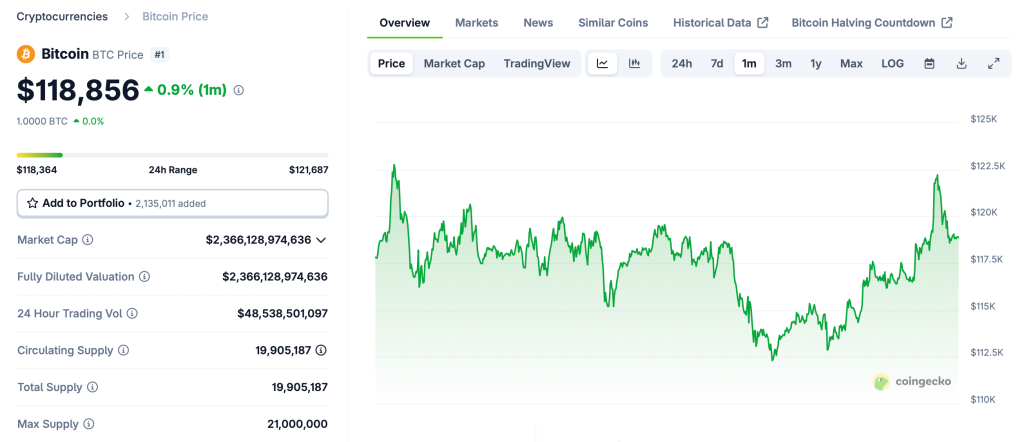Select the 24h time range
The height and width of the screenshot is (442, 1024).
click(x=681, y=63)
